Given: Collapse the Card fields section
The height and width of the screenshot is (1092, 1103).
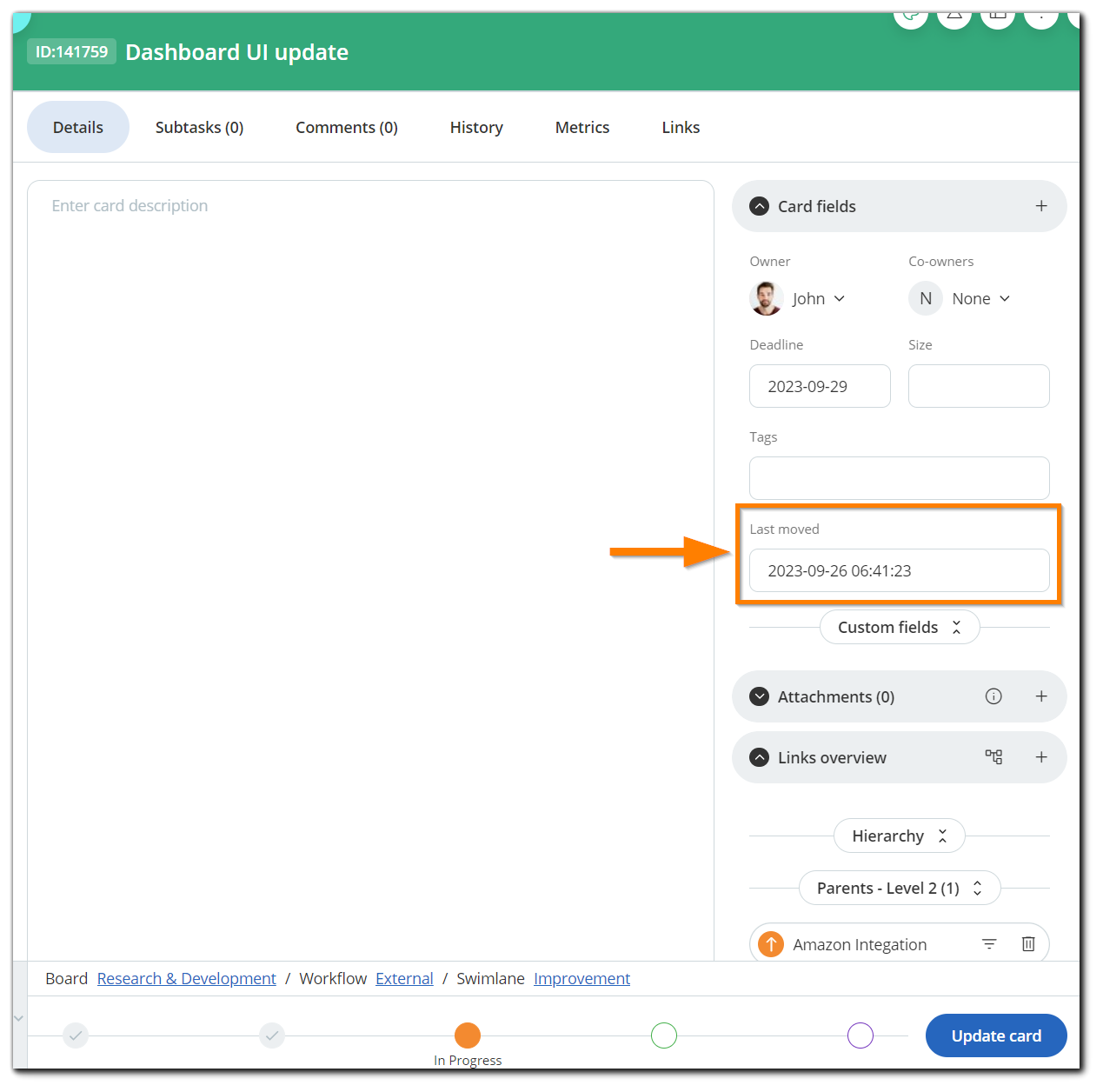Looking at the screenshot, I should pyautogui.click(x=760, y=206).
